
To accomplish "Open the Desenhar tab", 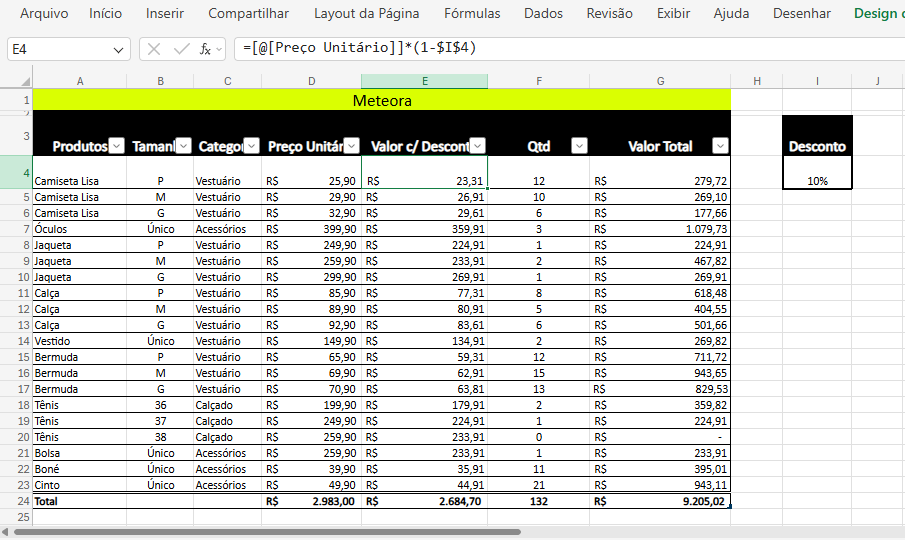I will click(x=802, y=13).
